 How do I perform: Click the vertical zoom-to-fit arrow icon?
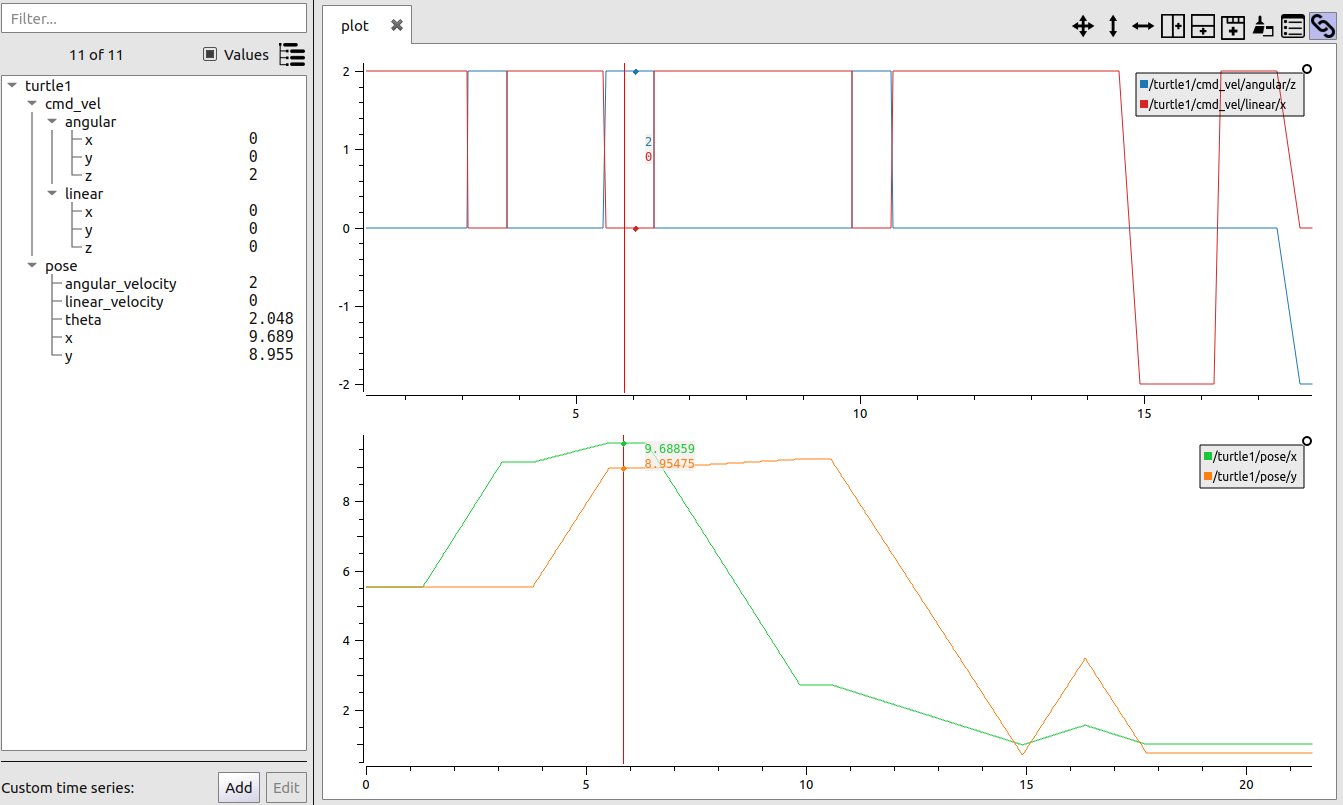(1113, 27)
